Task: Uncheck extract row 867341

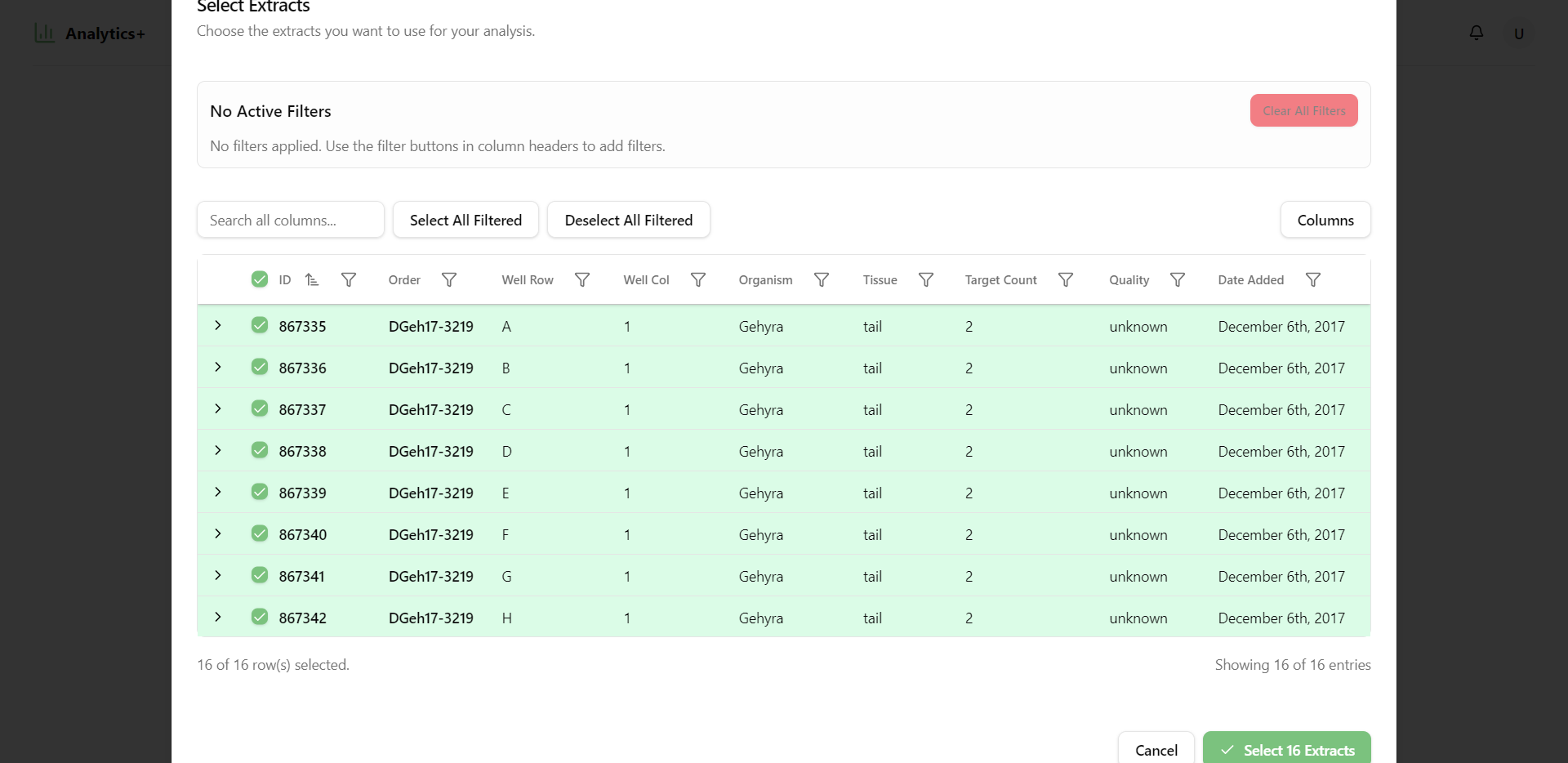Action: click(x=260, y=575)
